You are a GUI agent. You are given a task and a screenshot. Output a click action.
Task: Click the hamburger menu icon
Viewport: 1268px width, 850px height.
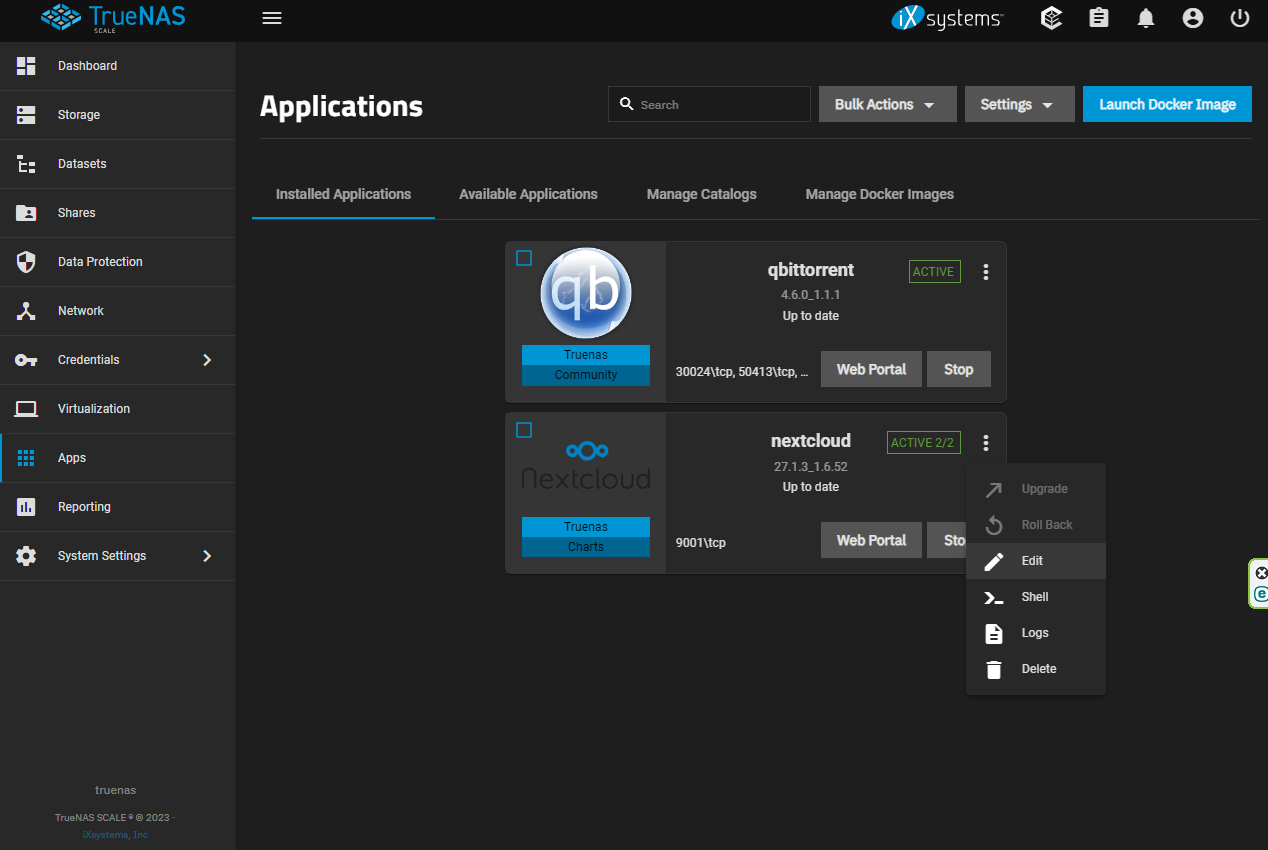(271, 18)
